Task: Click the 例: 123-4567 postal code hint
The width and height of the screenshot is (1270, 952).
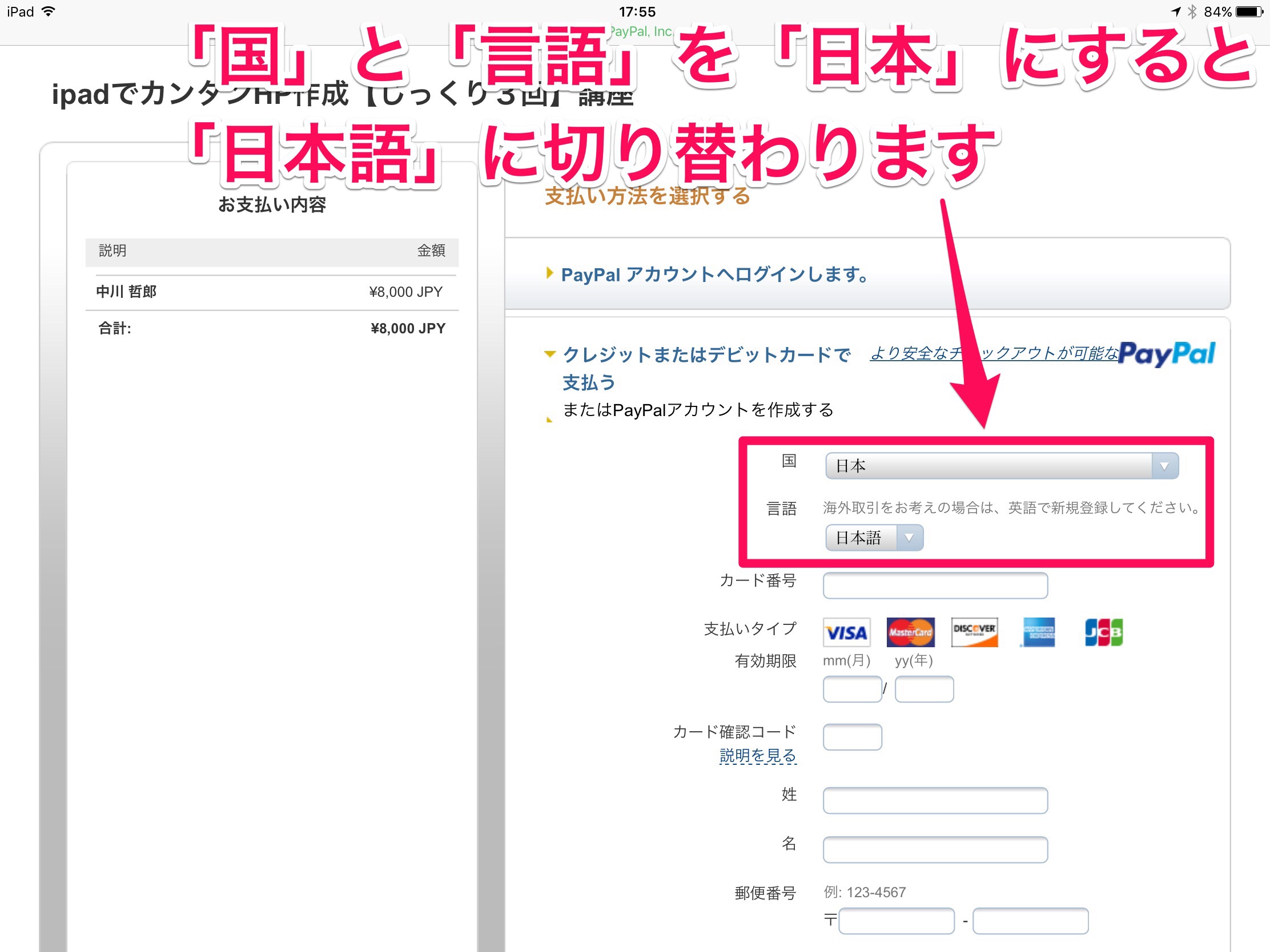Action: [x=865, y=892]
